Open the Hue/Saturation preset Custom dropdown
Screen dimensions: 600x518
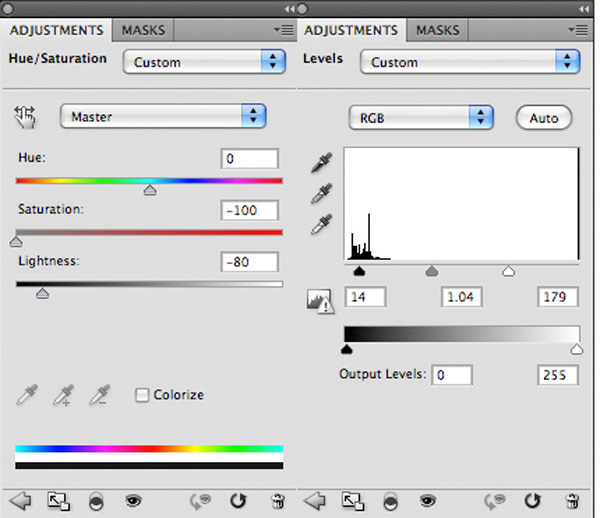coord(204,62)
